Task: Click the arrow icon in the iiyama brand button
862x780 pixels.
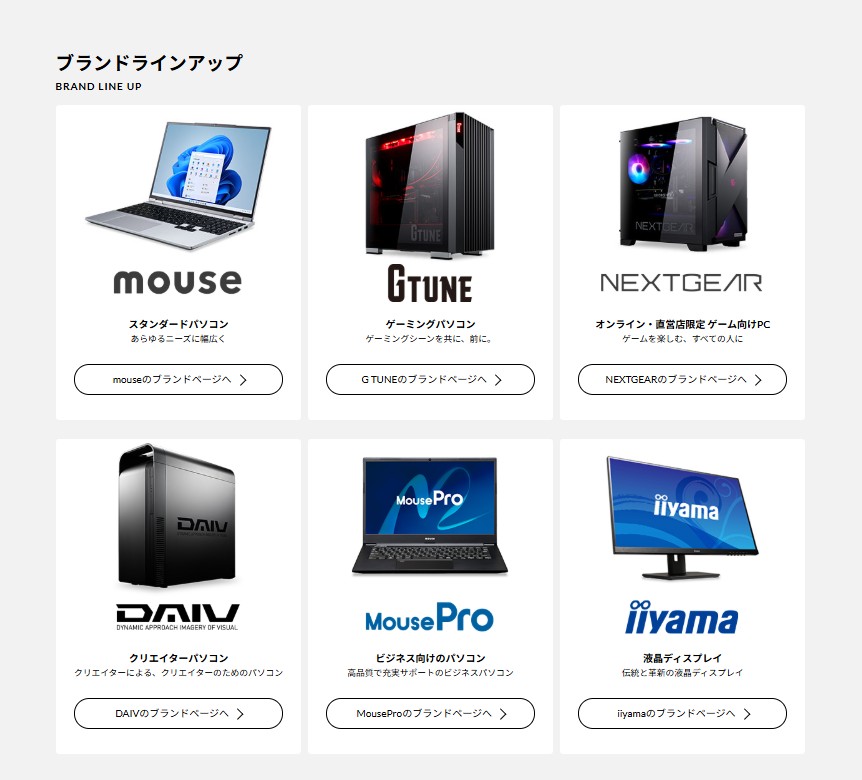Action: click(747, 714)
